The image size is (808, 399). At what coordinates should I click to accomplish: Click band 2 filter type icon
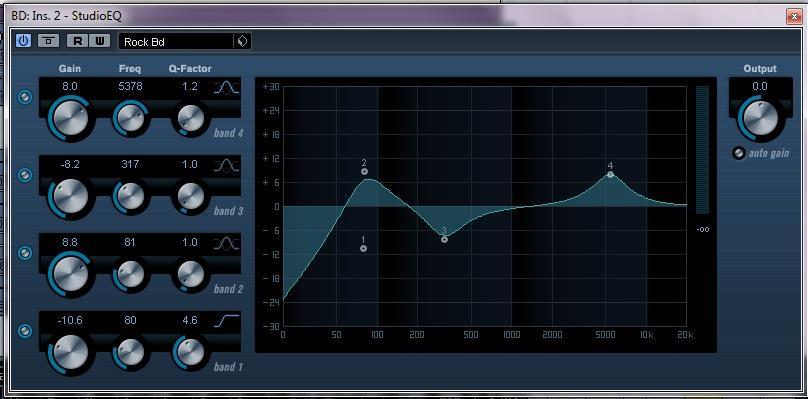click(x=227, y=244)
